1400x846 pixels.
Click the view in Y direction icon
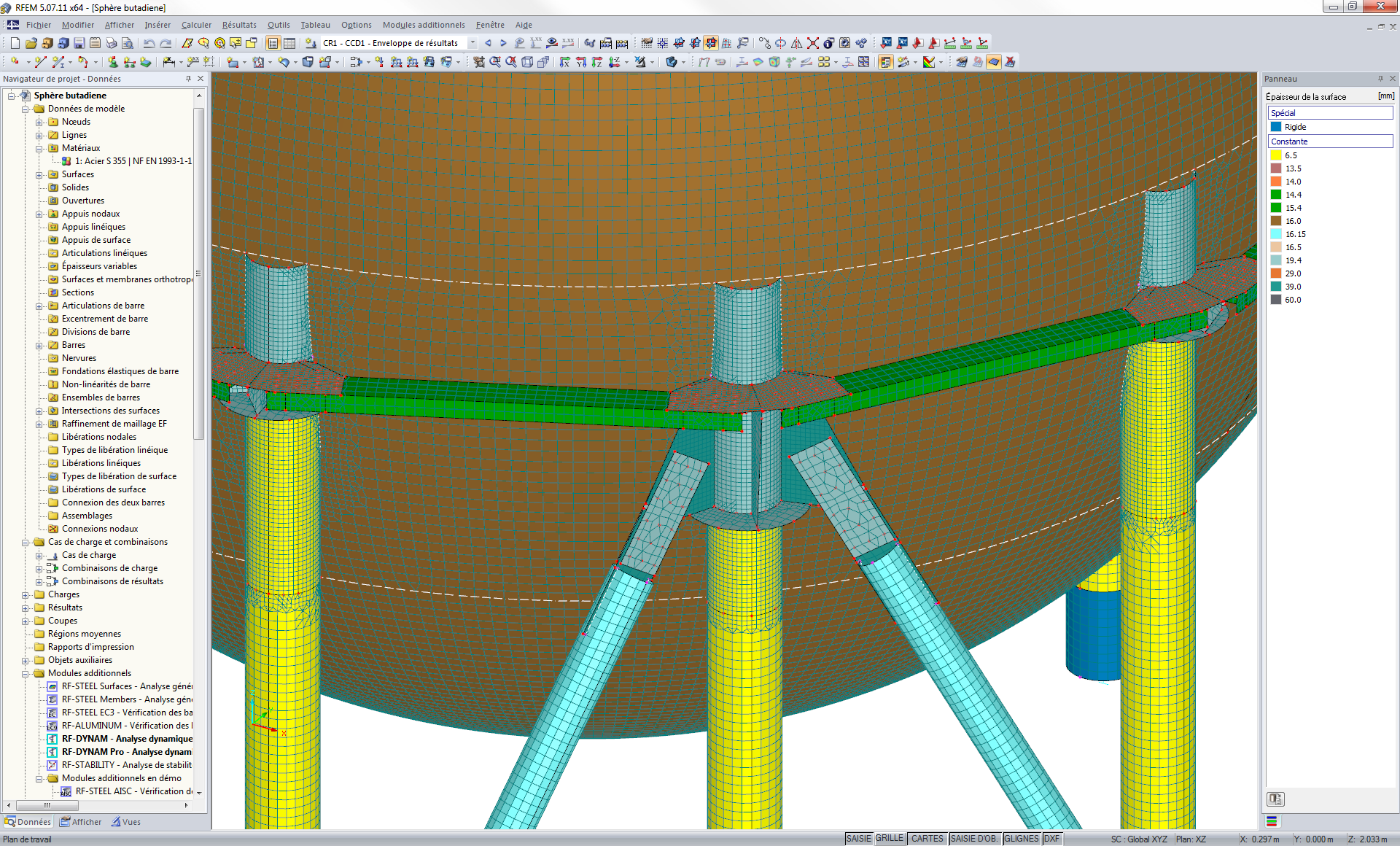pyautogui.click(x=581, y=62)
